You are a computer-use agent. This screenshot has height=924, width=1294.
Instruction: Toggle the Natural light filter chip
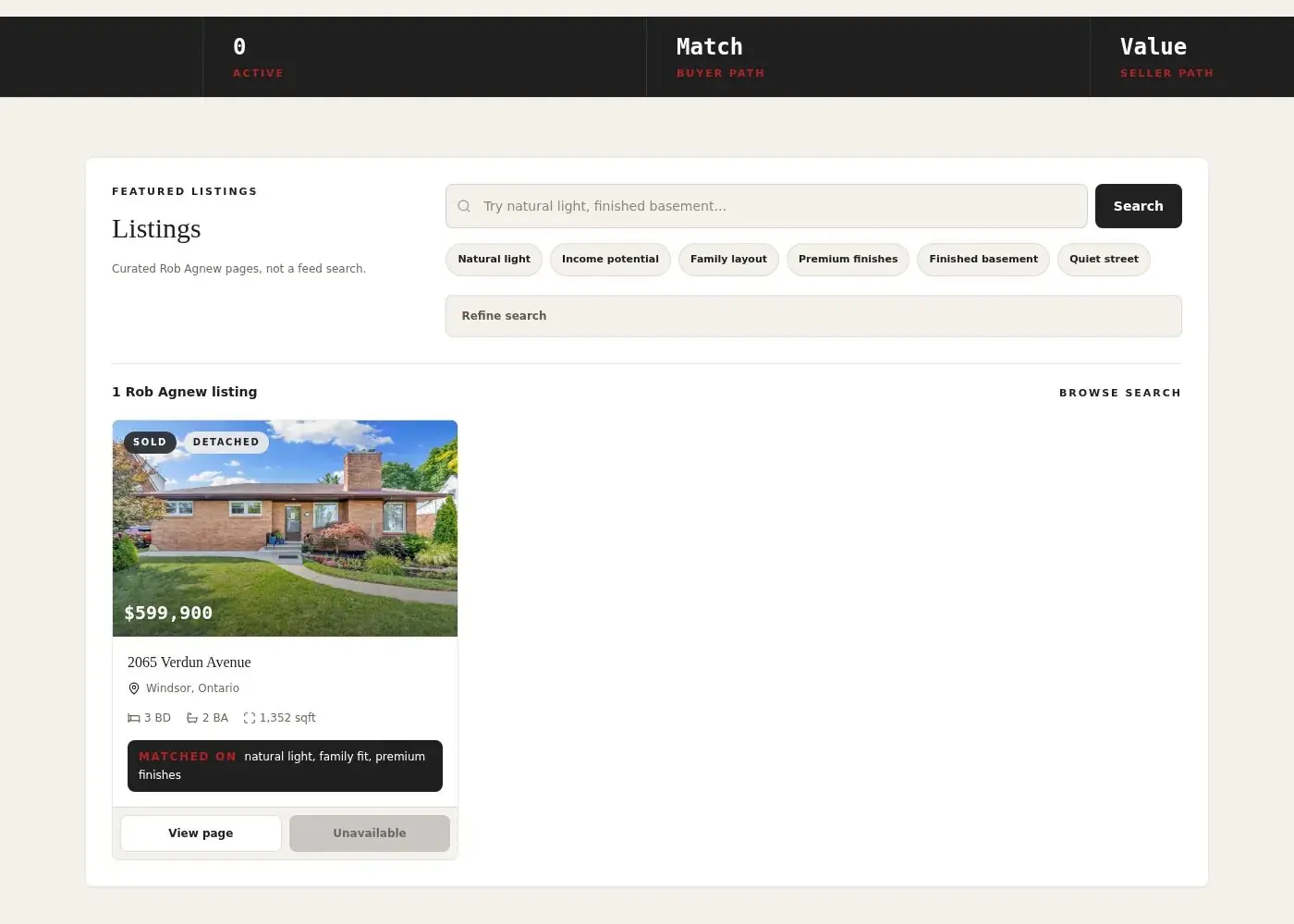point(494,260)
